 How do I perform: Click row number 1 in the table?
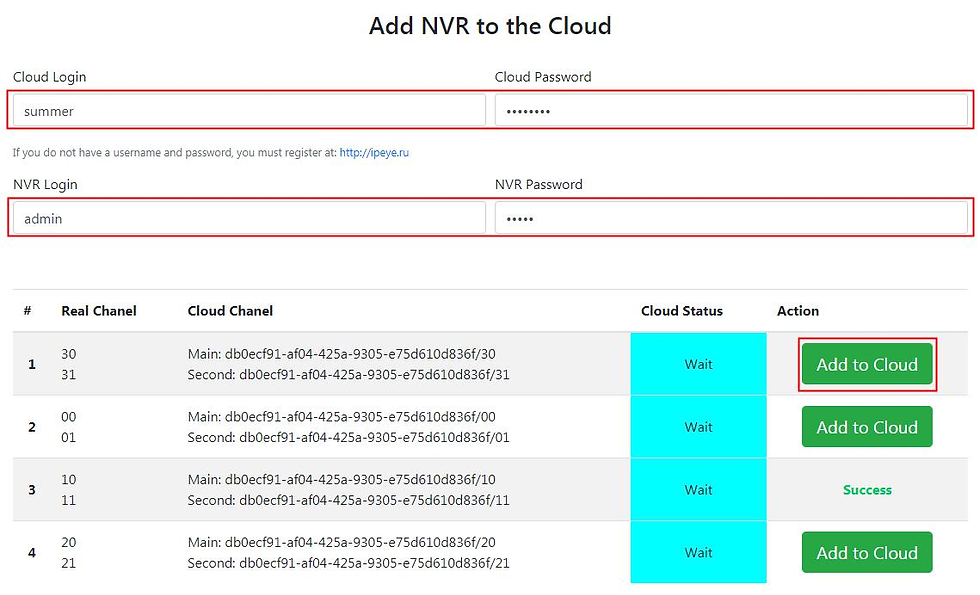pos(32,364)
